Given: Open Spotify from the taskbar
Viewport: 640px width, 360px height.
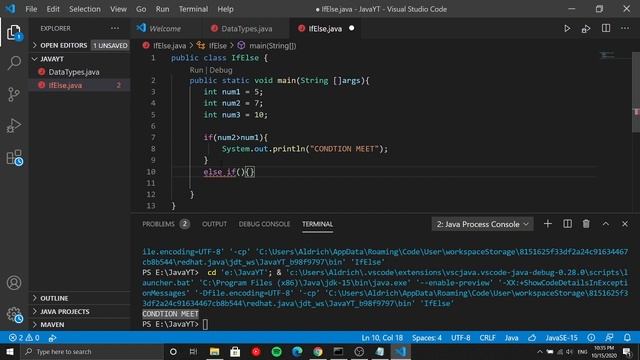Looking at the screenshot, I should pos(276,351).
